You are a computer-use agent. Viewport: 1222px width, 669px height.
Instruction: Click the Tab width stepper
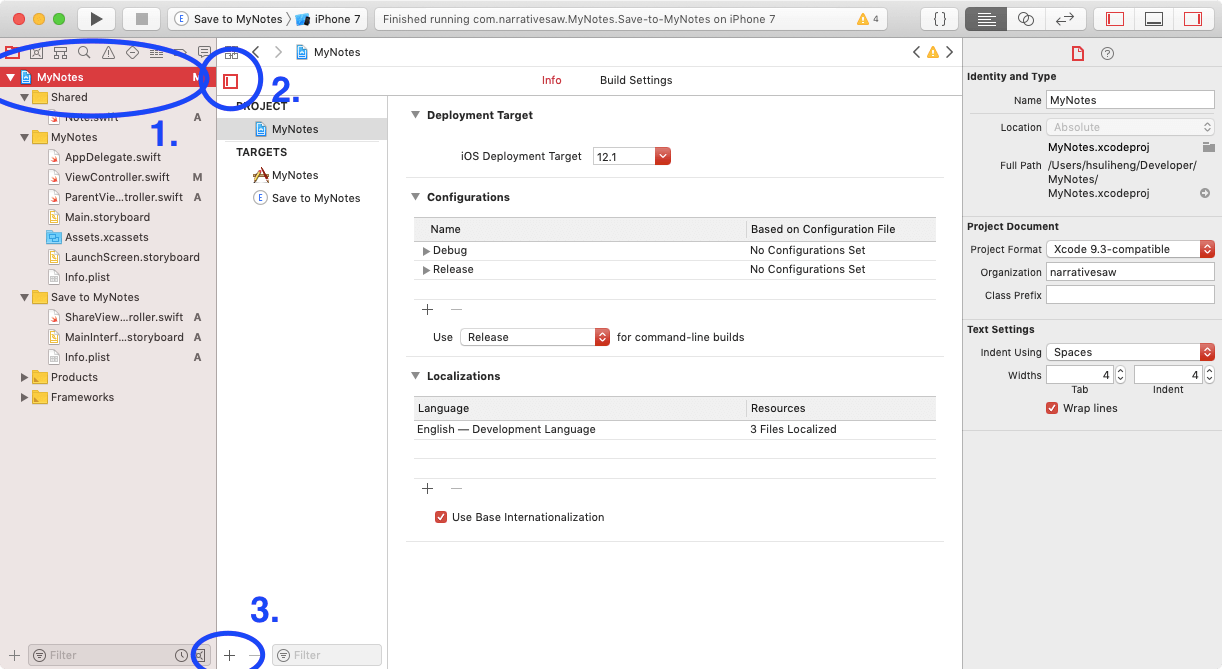point(1120,375)
